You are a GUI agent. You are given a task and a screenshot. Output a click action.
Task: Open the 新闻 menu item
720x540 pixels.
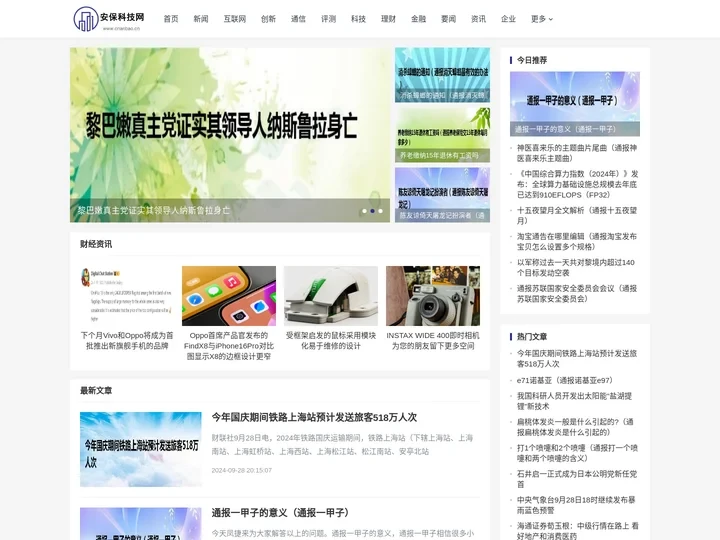point(201,19)
